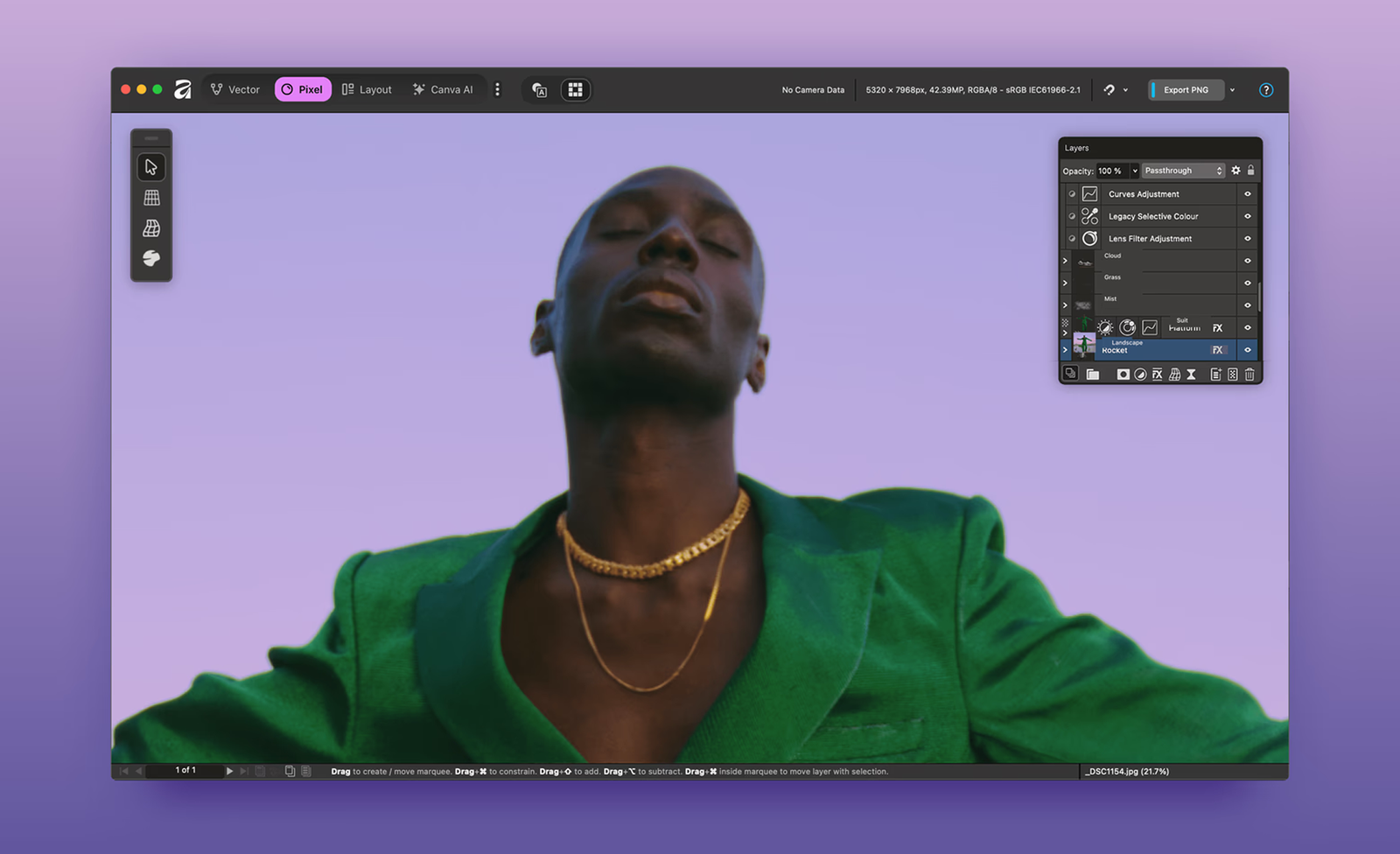Open the help question mark icon
This screenshot has height=854, width=1400.
(1265, 90)
